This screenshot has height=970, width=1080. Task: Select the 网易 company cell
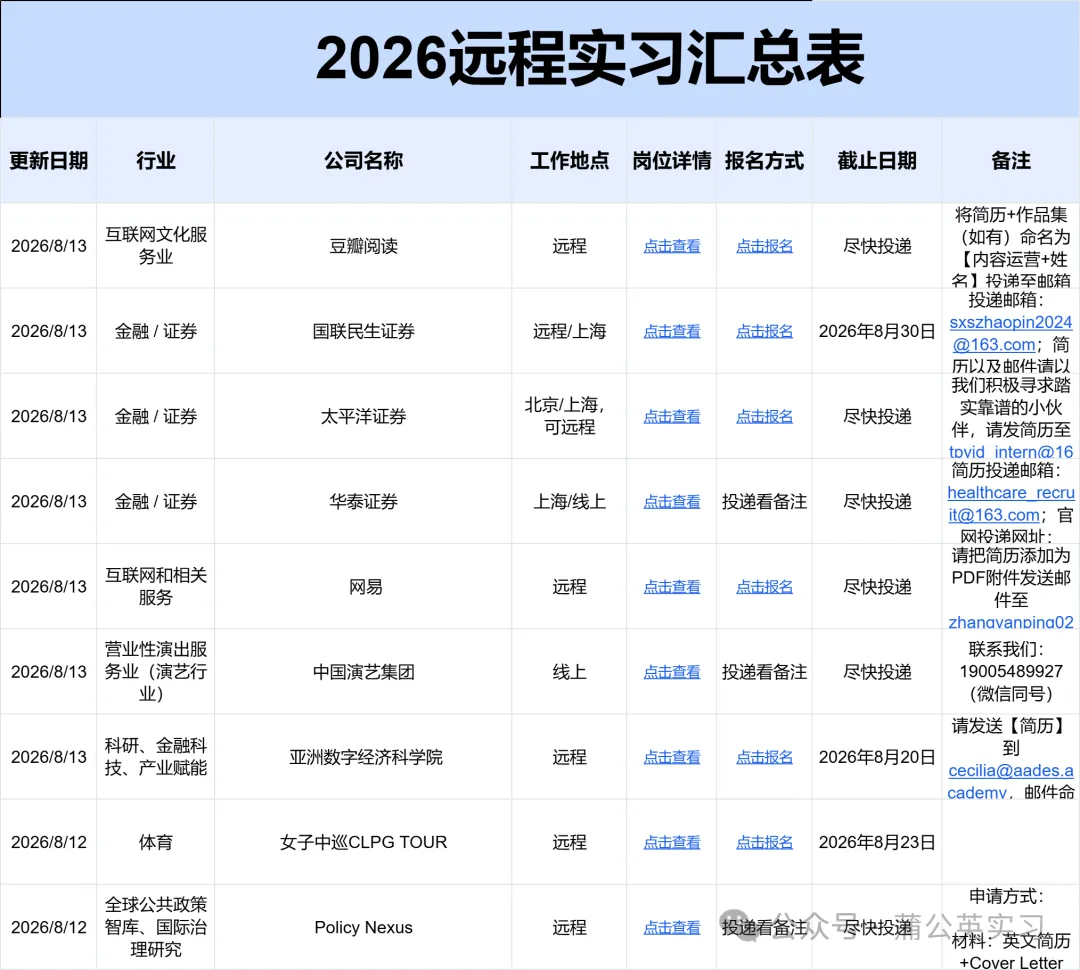[363, 587]
